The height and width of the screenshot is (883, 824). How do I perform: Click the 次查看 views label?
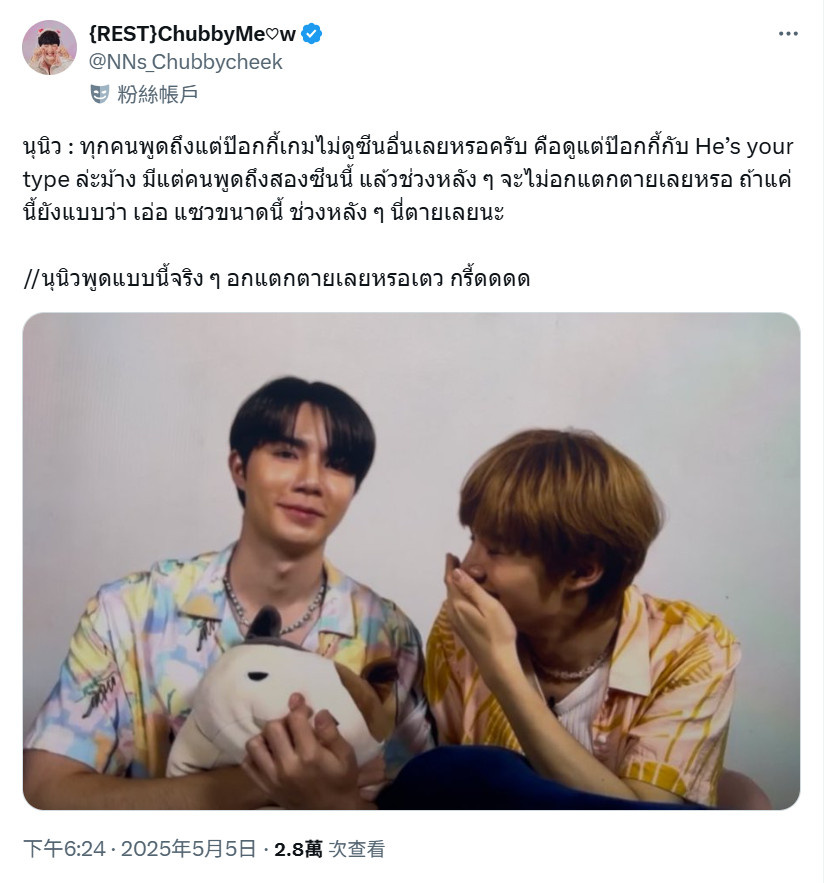tap(357, 849)
